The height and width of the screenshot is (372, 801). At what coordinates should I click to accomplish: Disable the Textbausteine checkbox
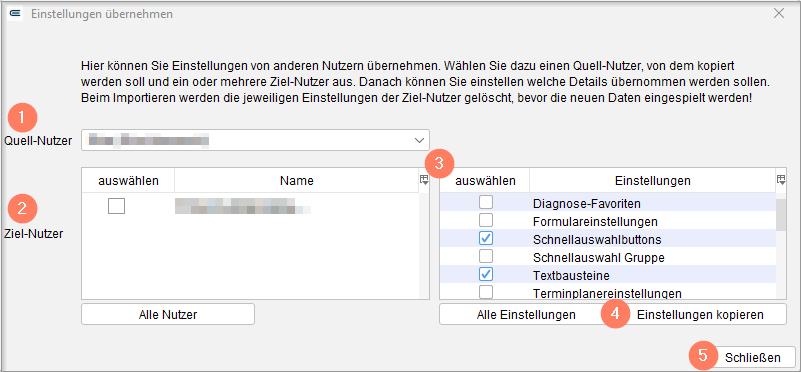coord(485,274)
